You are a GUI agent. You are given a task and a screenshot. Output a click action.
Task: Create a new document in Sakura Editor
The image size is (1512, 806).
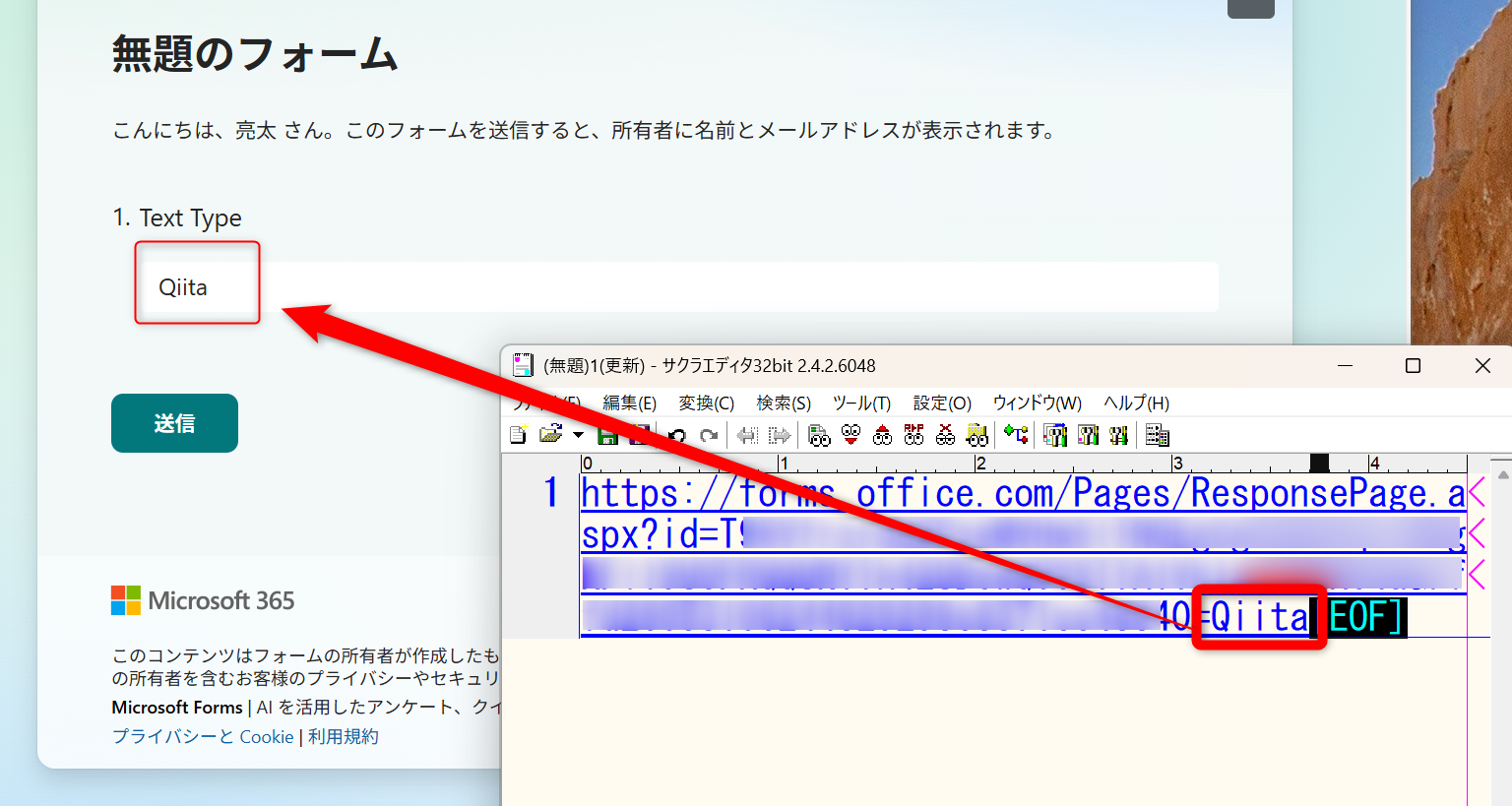(518, 434)
